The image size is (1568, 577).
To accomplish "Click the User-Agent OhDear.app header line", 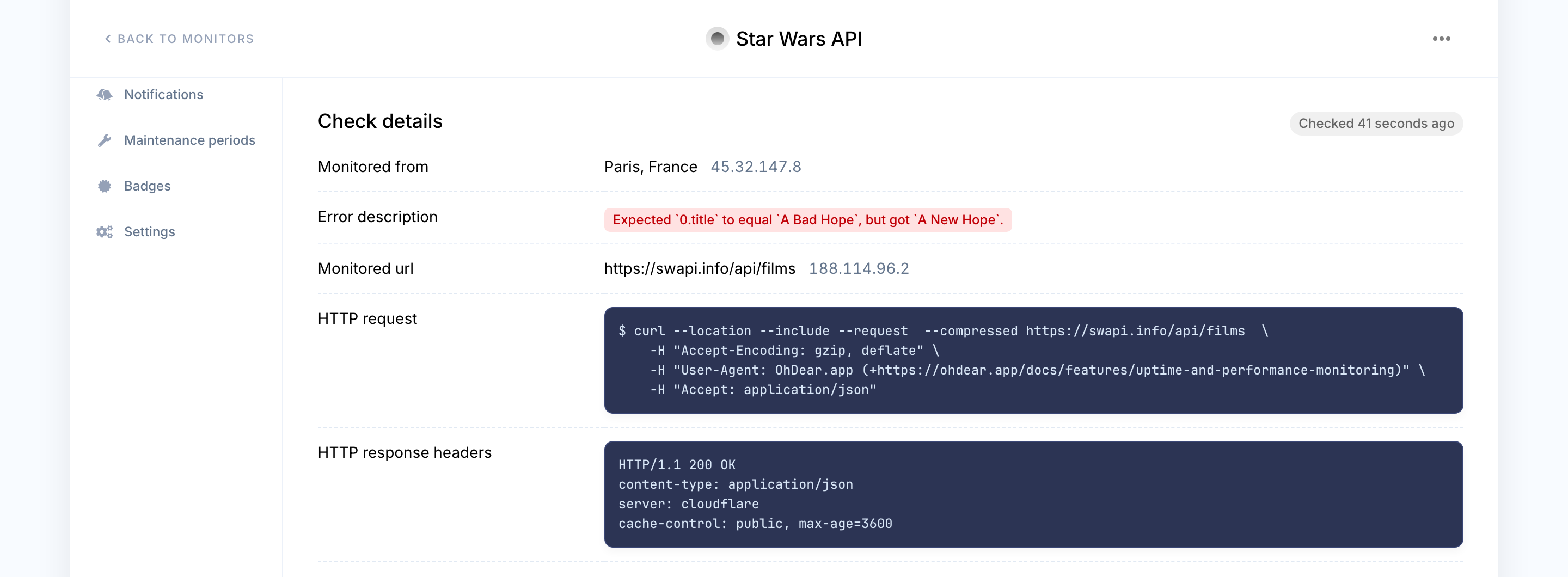I will [x=1037, y=370].
